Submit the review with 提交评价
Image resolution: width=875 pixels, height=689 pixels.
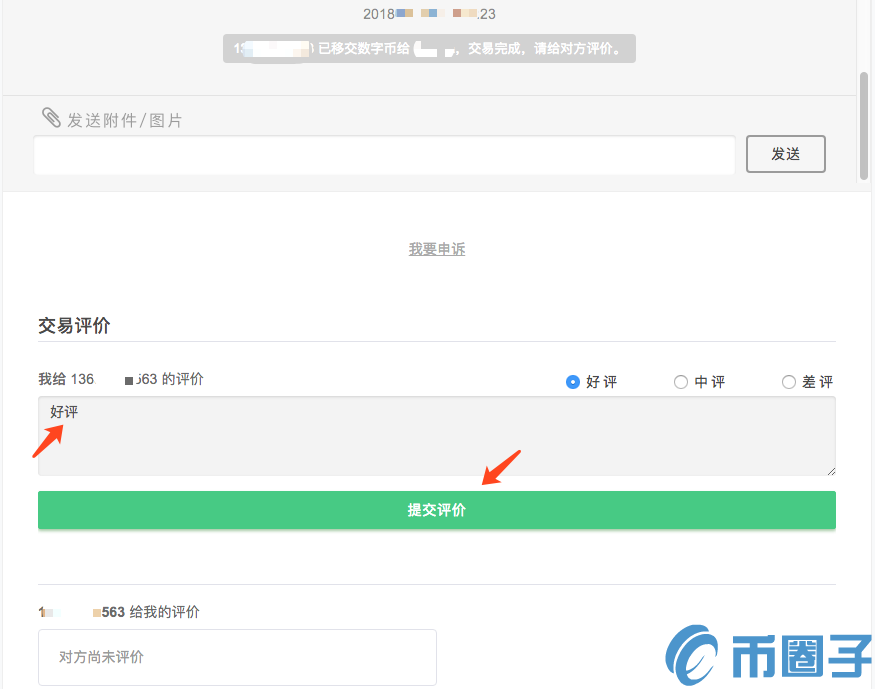tap(437, 510)
